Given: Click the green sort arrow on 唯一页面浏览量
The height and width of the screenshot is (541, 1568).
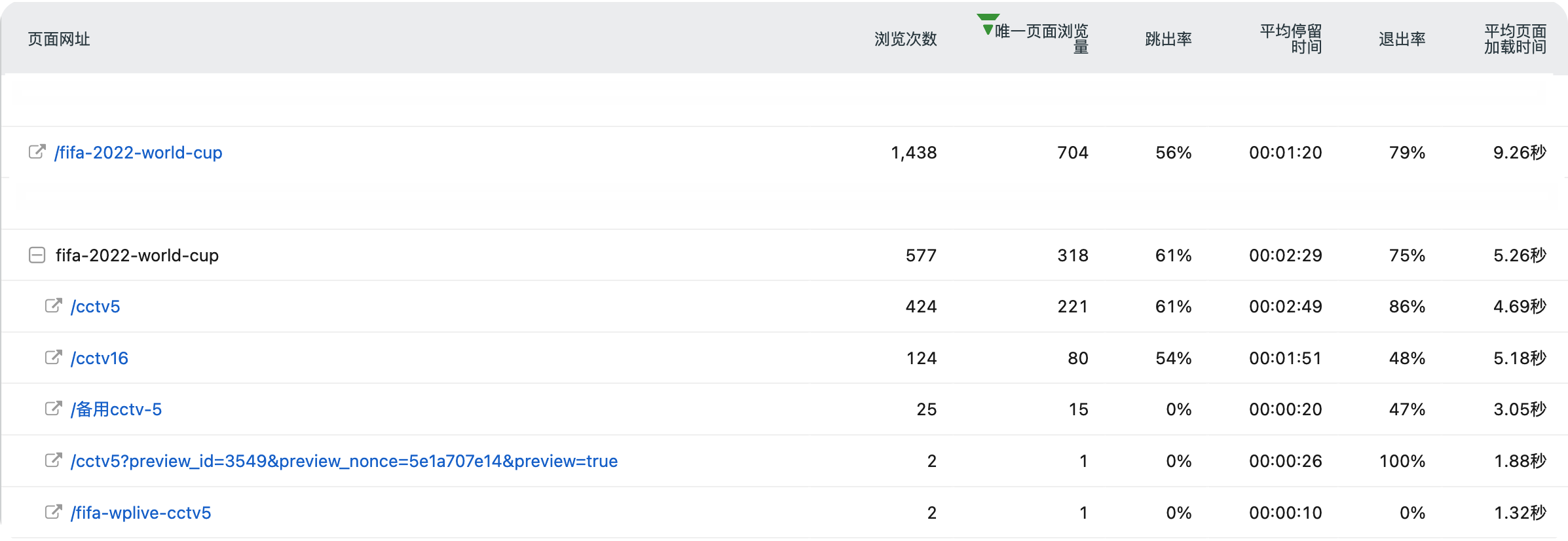Looking at the screenshot, I should click(988, 24).
